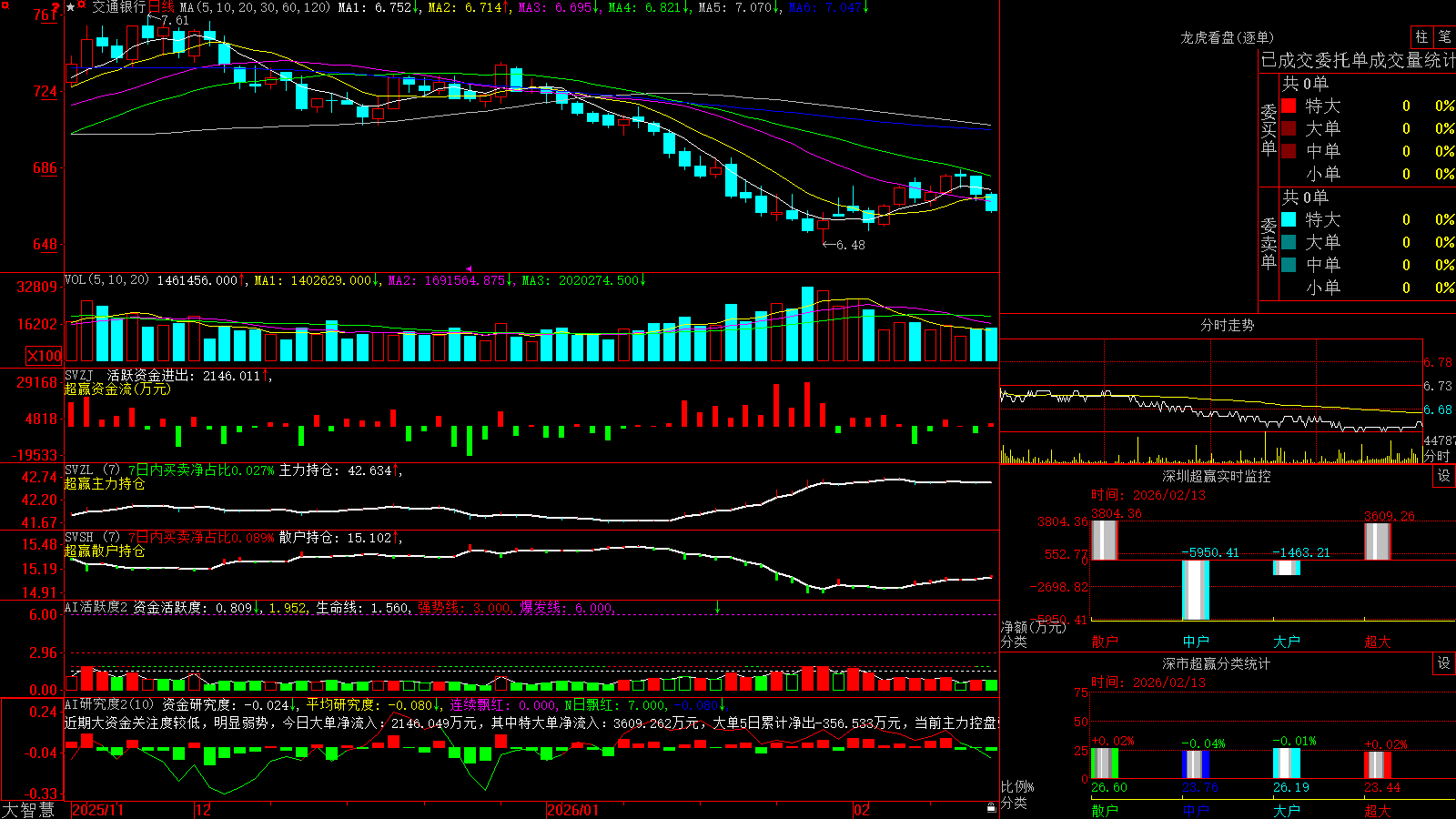Jump to the 2026/01 timeline marker
The image size is (1456, 819).
pos(573,810)
